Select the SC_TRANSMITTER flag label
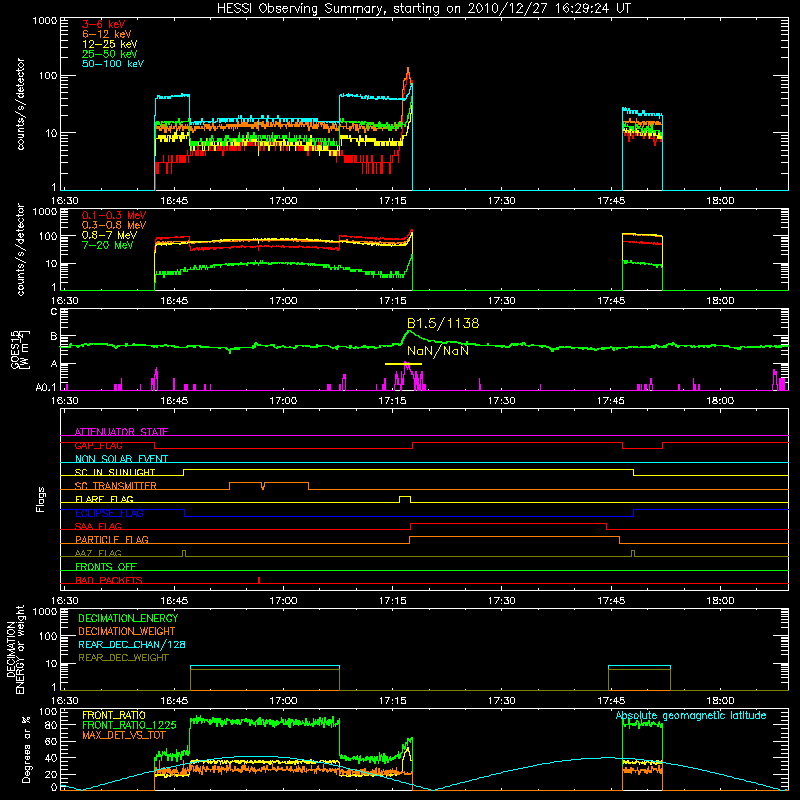Image resolution: width=800 pixels, height=800 pixels. [x=116, y=486]
